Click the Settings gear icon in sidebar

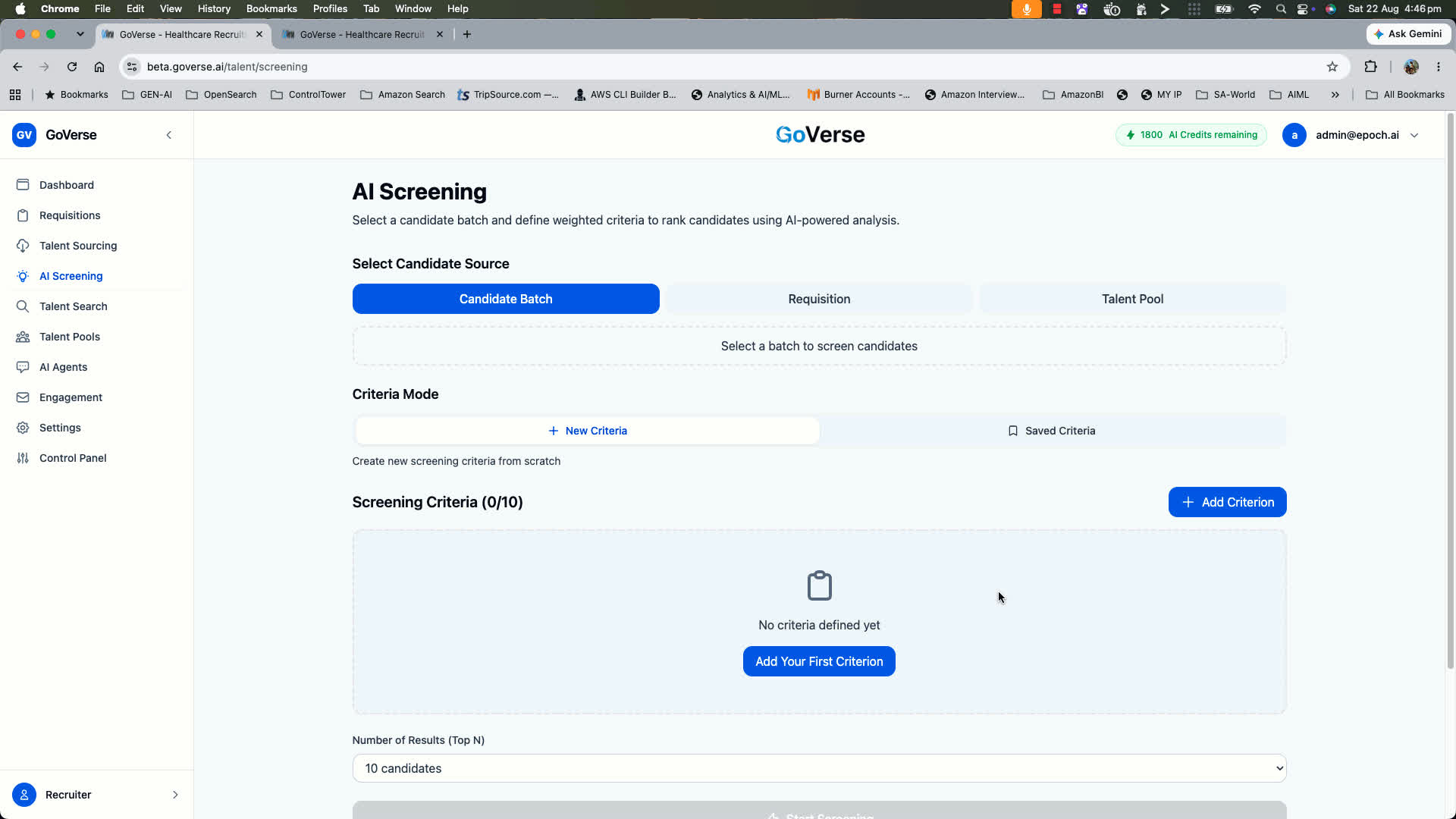(x=23, y=428)
